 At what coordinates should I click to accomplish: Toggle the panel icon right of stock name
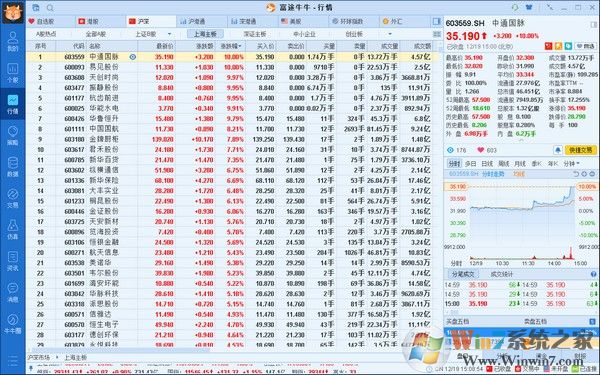[x=593, y=24]
